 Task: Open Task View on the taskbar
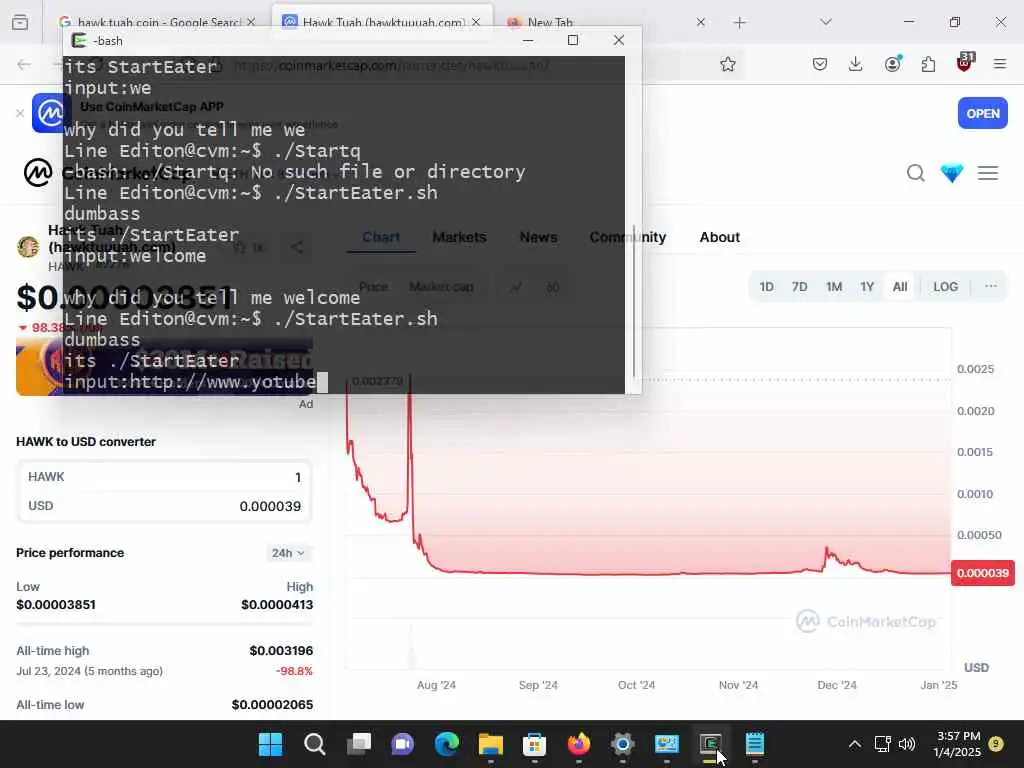pos(359,744)
